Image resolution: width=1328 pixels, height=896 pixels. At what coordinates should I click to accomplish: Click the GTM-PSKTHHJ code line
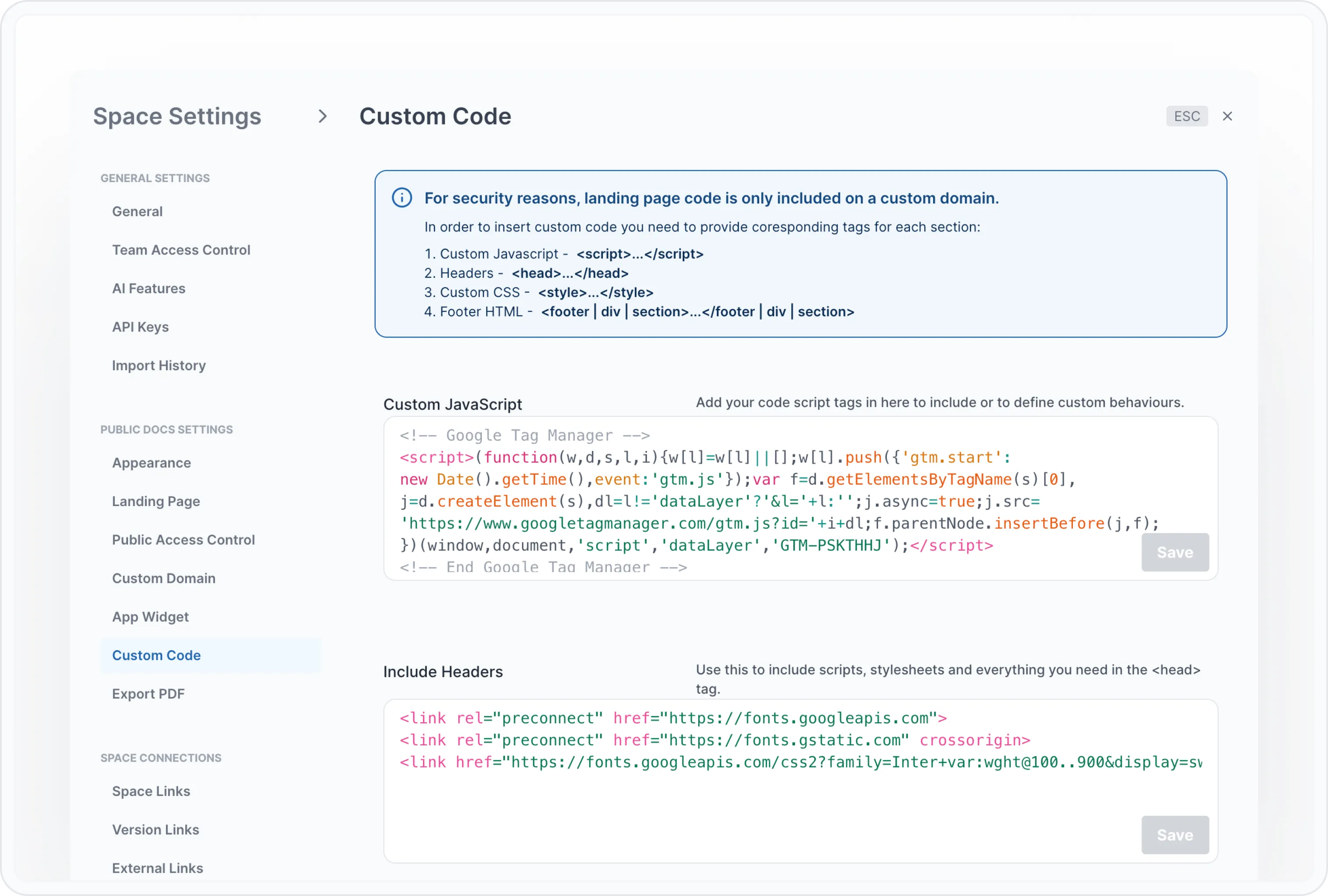click(x=697, y=546)
